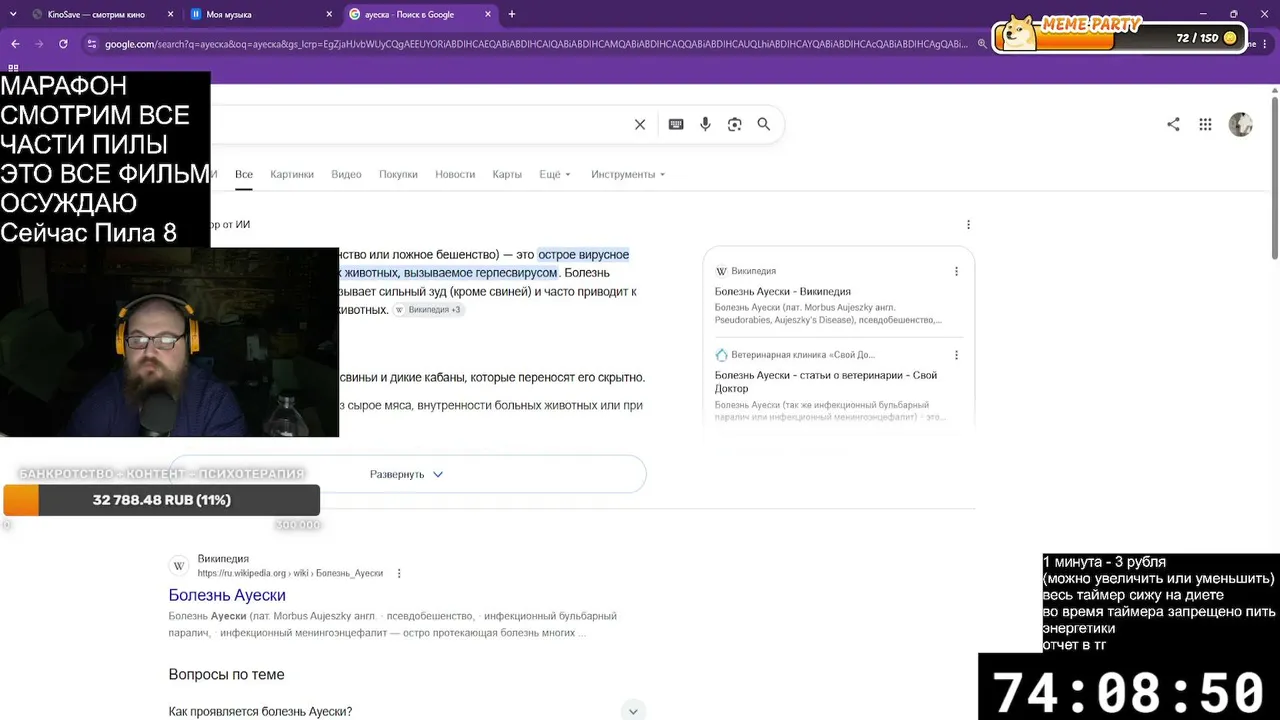Open the Ещё dropdown menu
The width and height of the screenshot is (1280, 720).
pyautogui.click(x=555, y=174)
